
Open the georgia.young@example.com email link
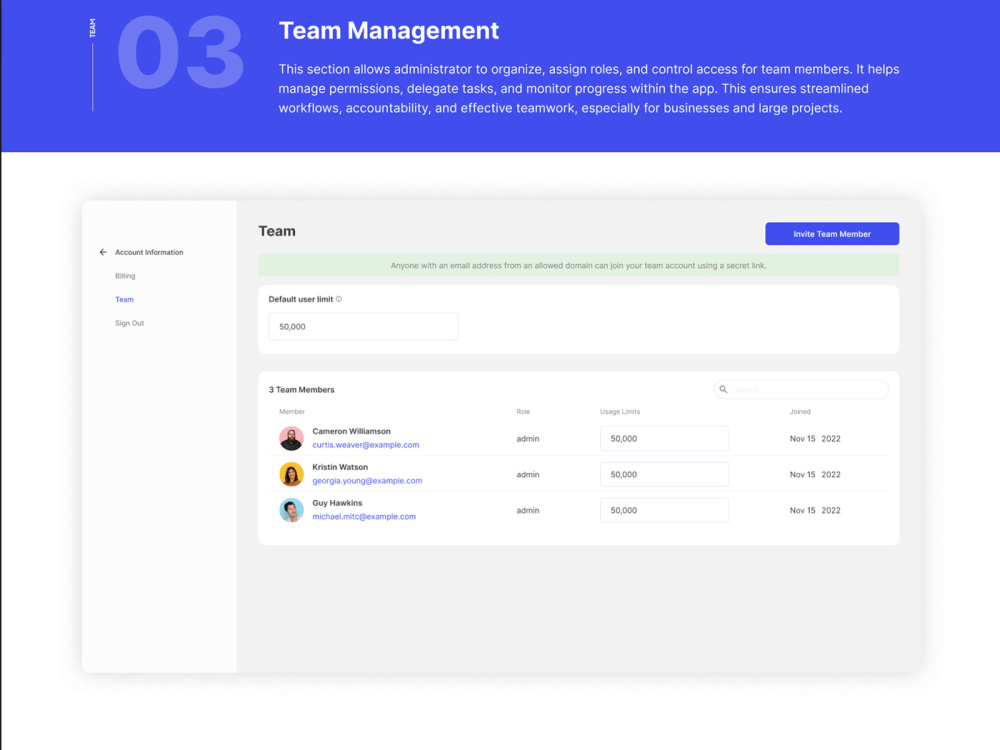coord(367,480)
